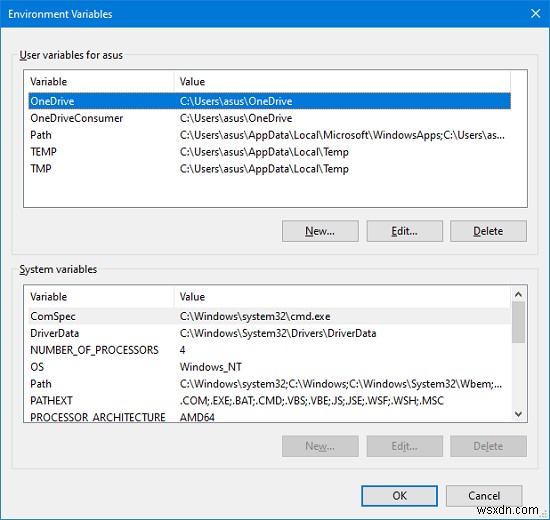This screenshot has height=520, width=550.
Task: Click NUMBER_OF_PROCESSORS value 4
Action: click(x=182, y=350)
